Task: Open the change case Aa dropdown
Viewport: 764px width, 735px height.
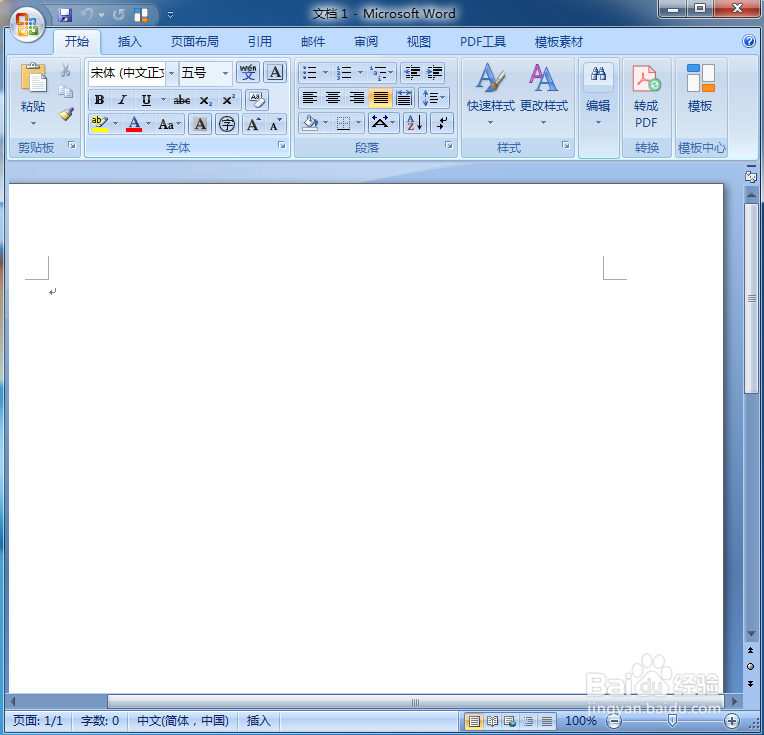Action: [170, 124]
